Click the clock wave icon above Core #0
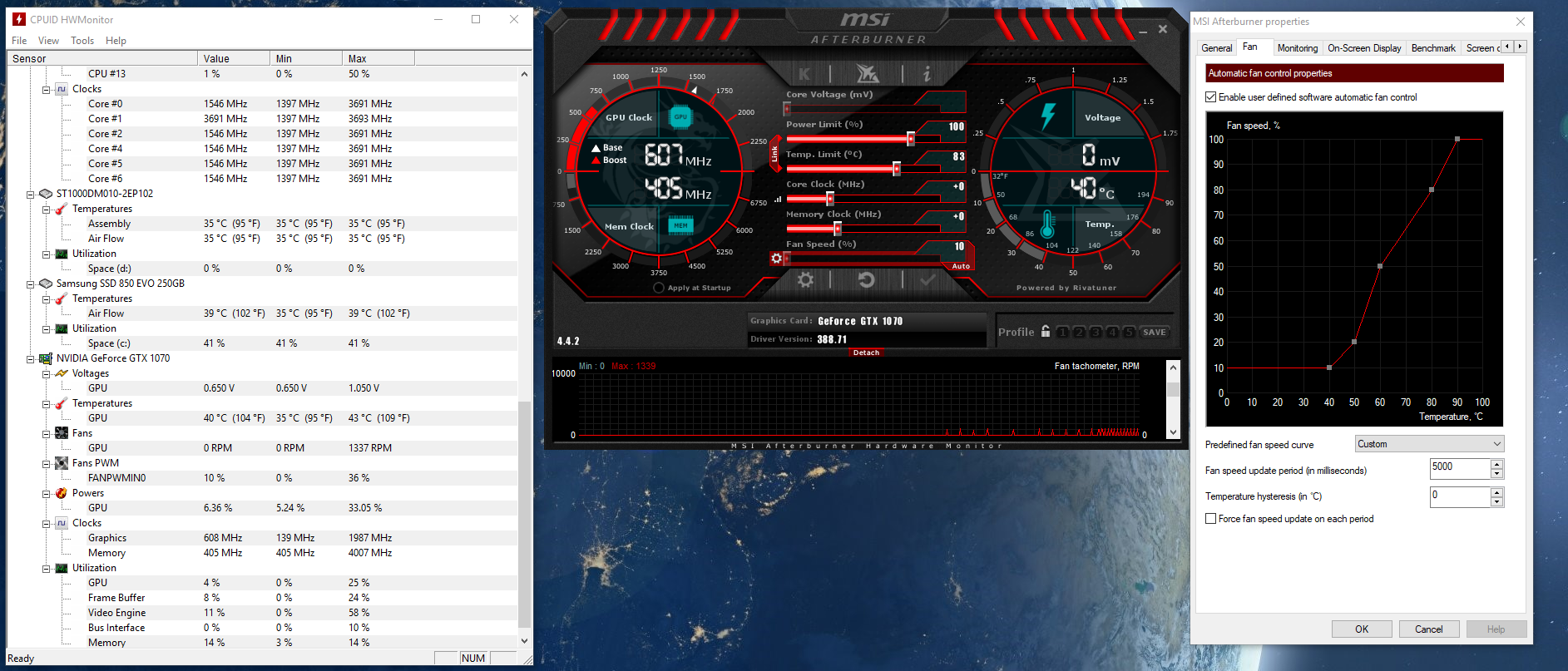The width and height of the screenshot is (1568, 671). pos(62,89)
